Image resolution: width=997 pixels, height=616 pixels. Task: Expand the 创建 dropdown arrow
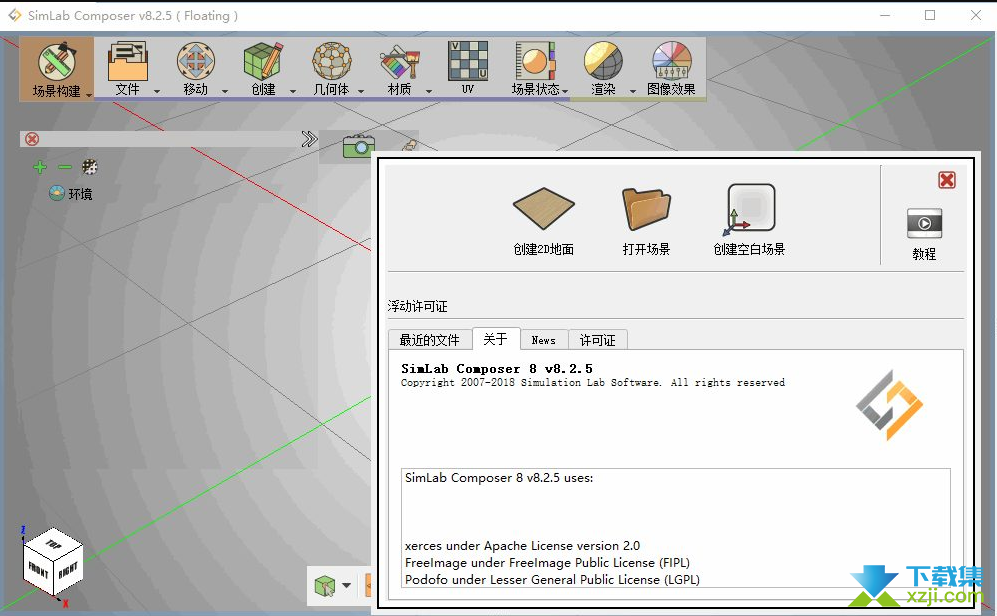292,92
